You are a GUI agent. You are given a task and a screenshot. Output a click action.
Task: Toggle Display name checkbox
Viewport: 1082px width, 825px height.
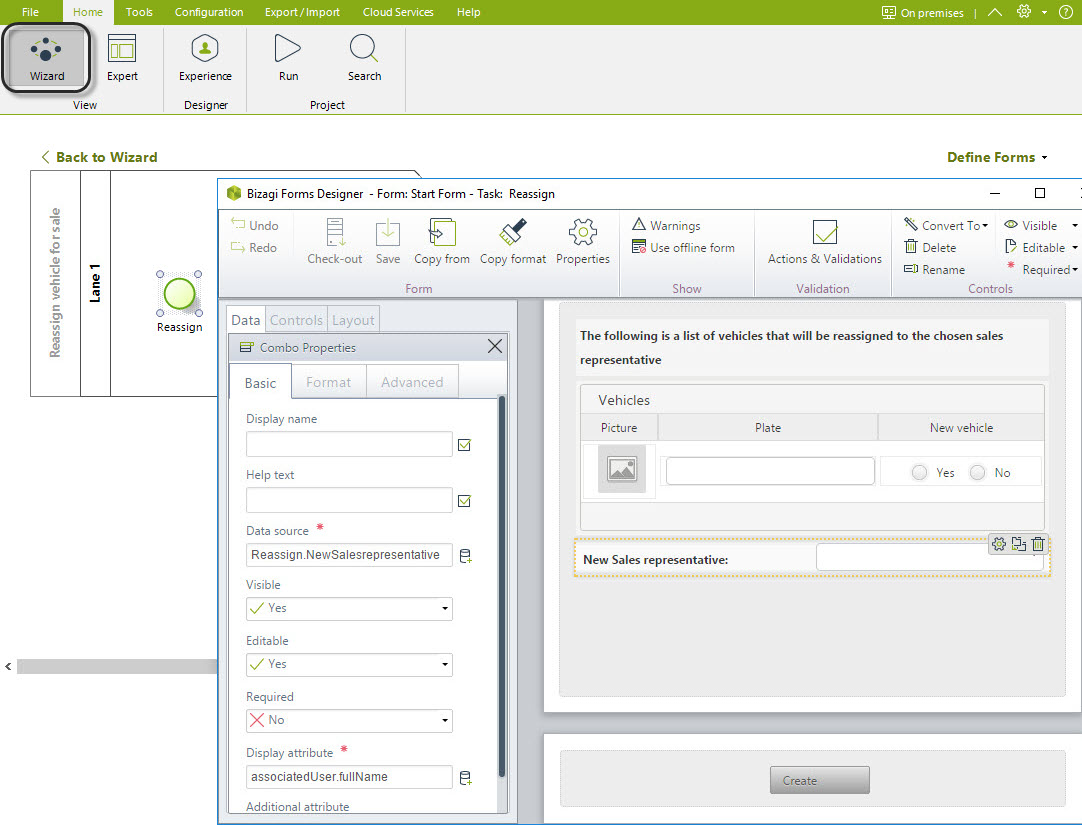[464, 445]
